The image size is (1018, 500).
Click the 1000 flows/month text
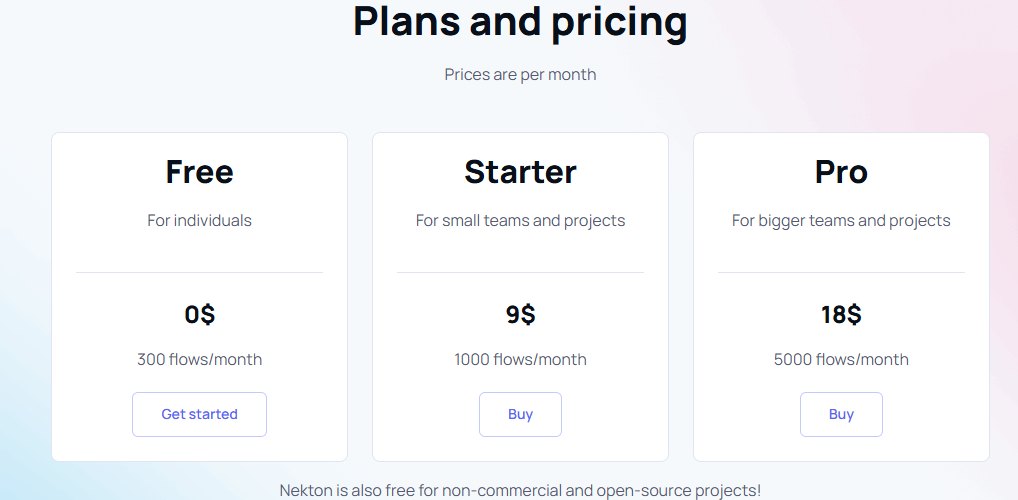click(520, 359)
